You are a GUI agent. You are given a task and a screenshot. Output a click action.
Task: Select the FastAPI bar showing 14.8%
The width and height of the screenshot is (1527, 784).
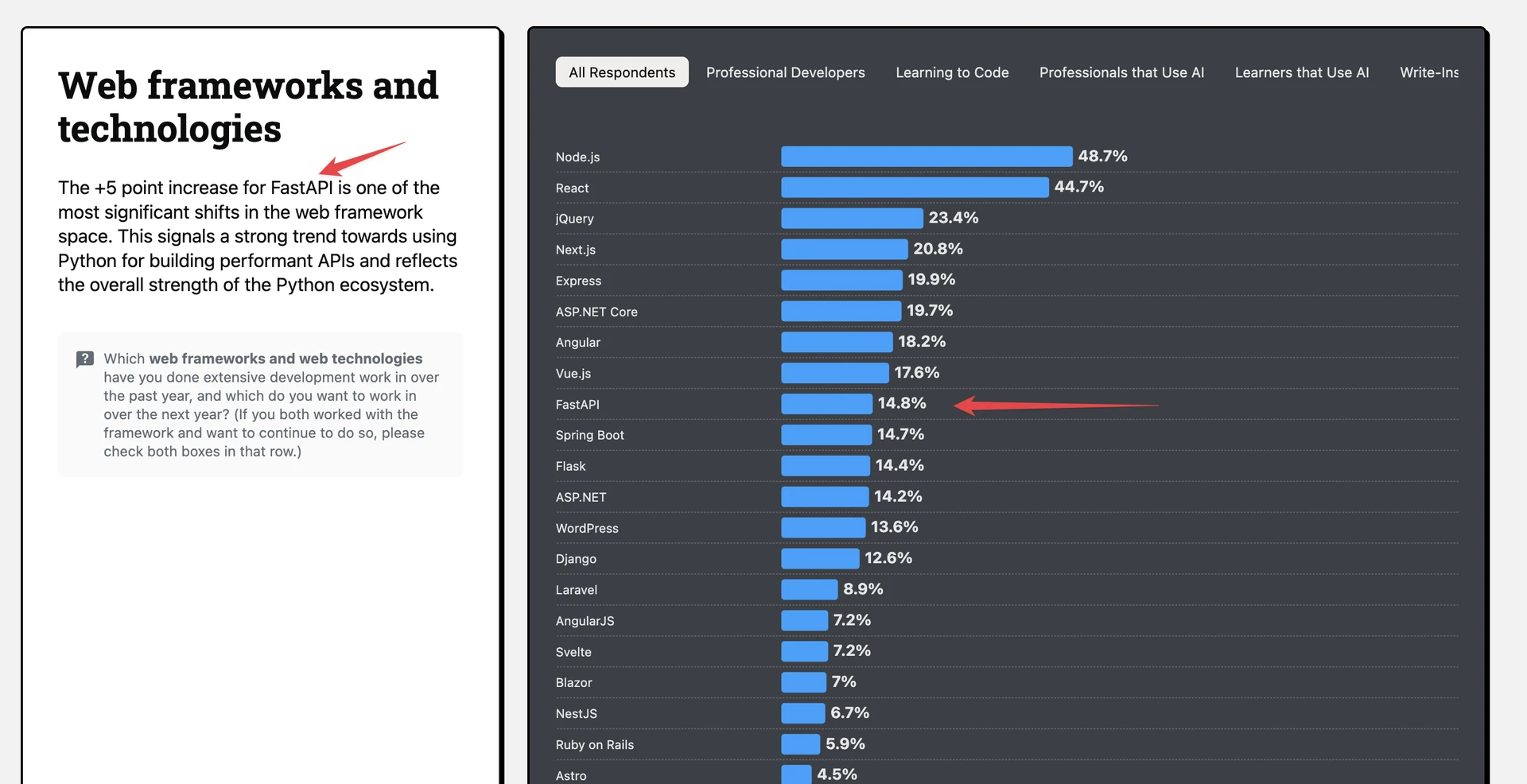826,404
